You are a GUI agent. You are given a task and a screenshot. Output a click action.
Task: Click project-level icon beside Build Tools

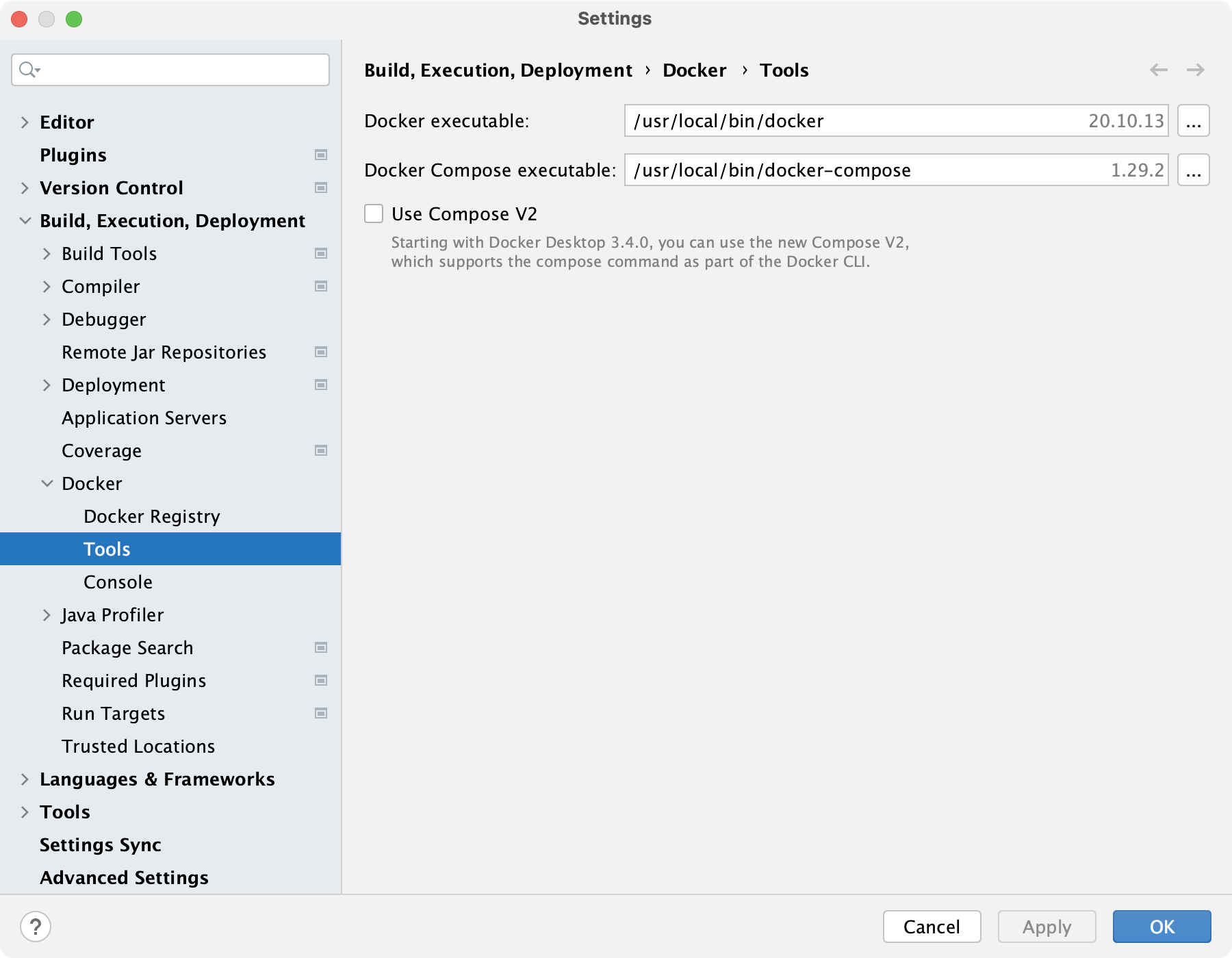coord(320,254)
